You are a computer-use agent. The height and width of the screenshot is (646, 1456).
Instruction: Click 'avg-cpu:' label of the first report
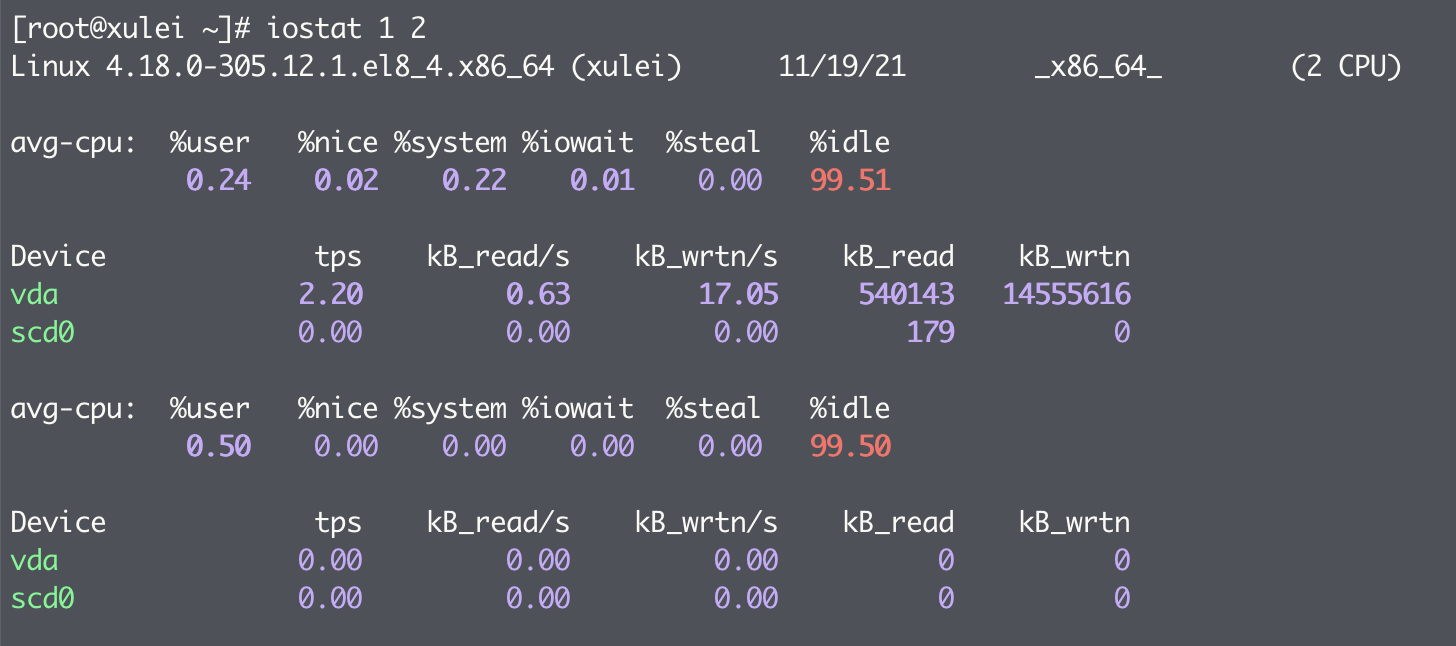[73, 143]
